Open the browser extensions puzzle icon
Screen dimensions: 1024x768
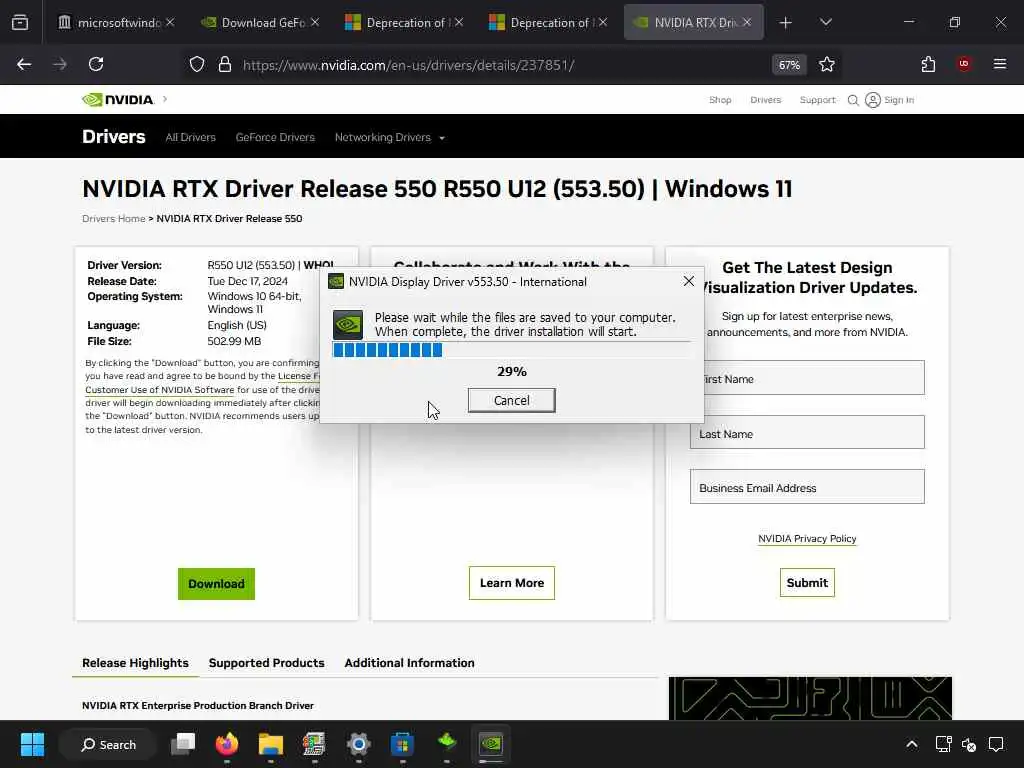[928, 64]
